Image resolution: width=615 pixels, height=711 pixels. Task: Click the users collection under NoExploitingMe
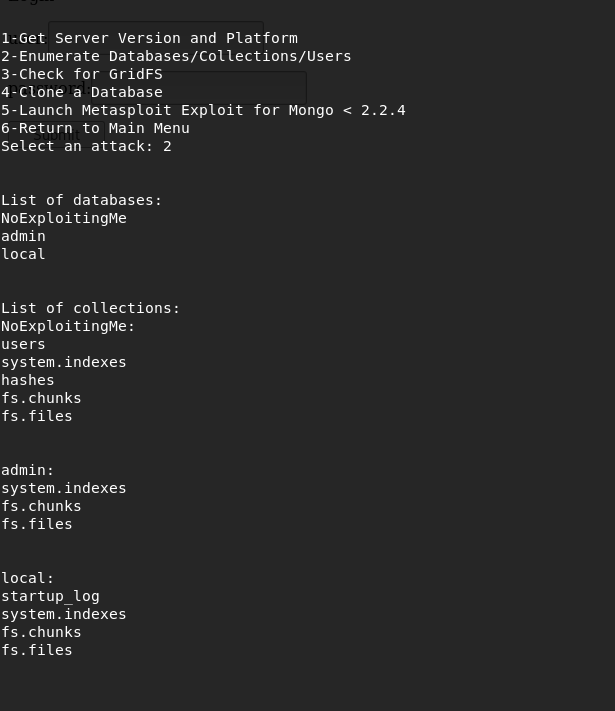(23, 344)
